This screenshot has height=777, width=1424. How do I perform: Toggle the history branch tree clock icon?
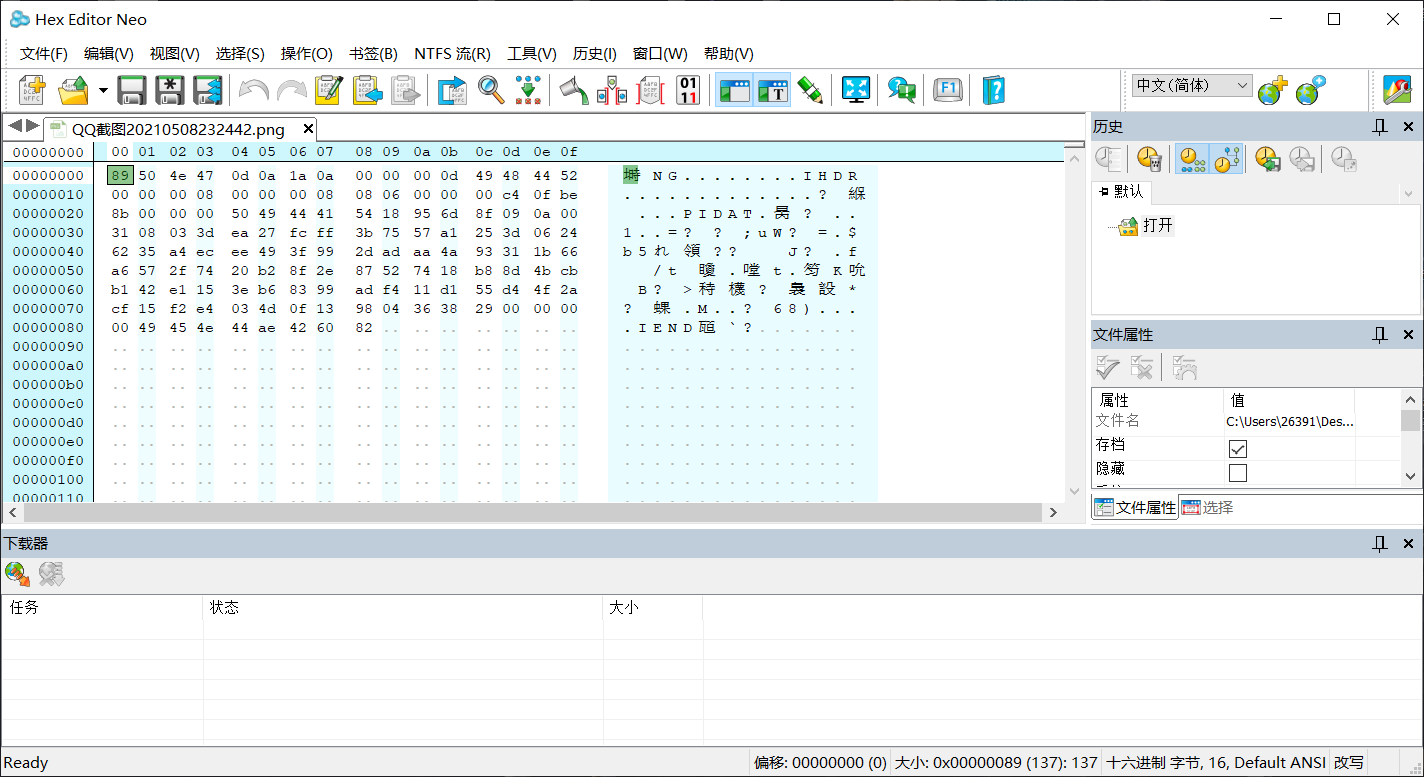click(x=1227, y=159)
